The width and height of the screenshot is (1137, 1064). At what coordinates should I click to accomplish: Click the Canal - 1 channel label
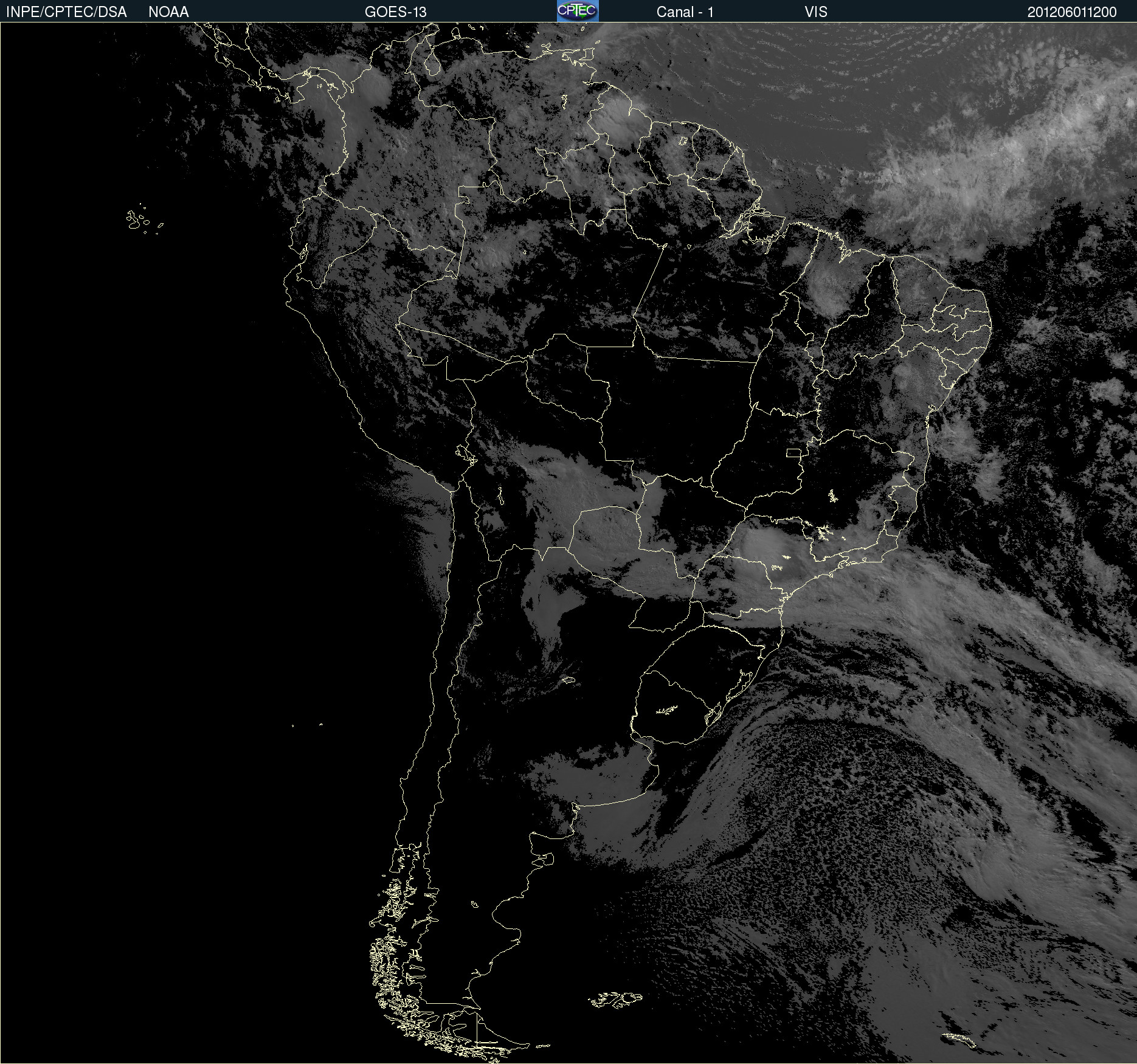[x=685, y=12]
